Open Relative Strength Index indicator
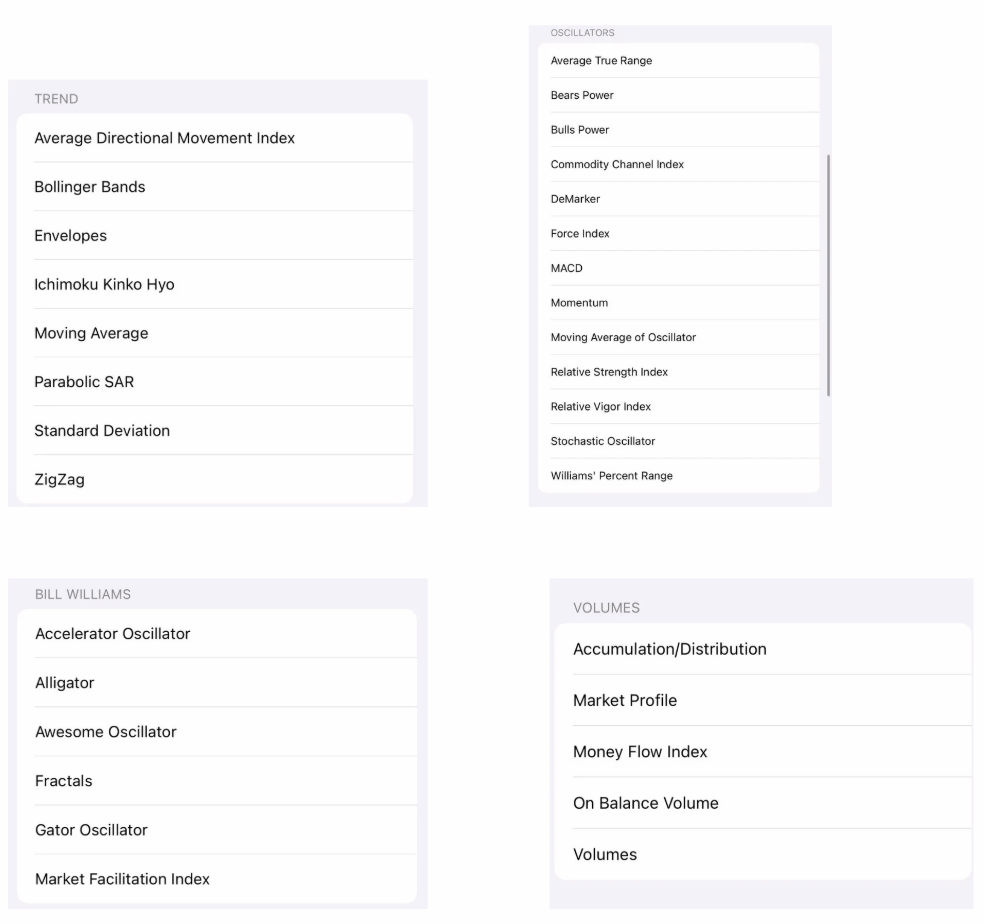 point(609,372)
